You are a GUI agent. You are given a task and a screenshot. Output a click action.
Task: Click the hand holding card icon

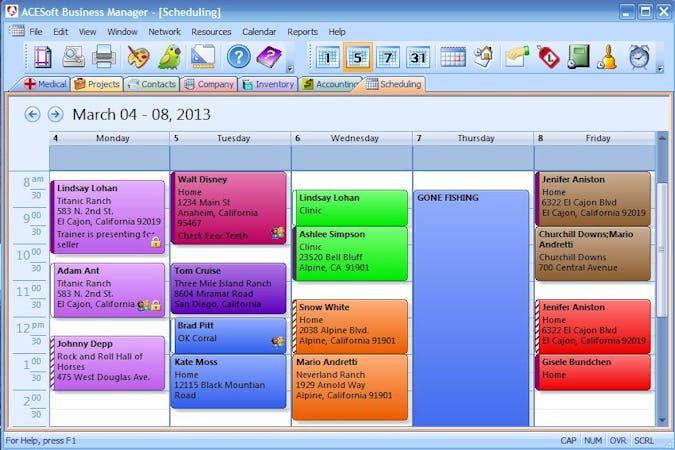click(517, 56)
